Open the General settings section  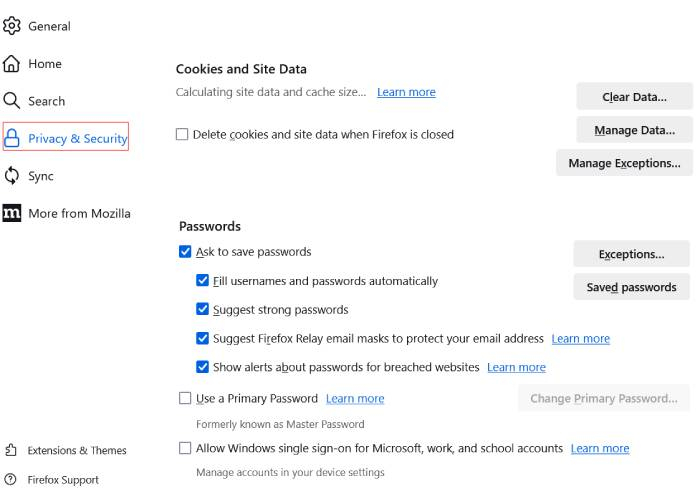point(49,26)
